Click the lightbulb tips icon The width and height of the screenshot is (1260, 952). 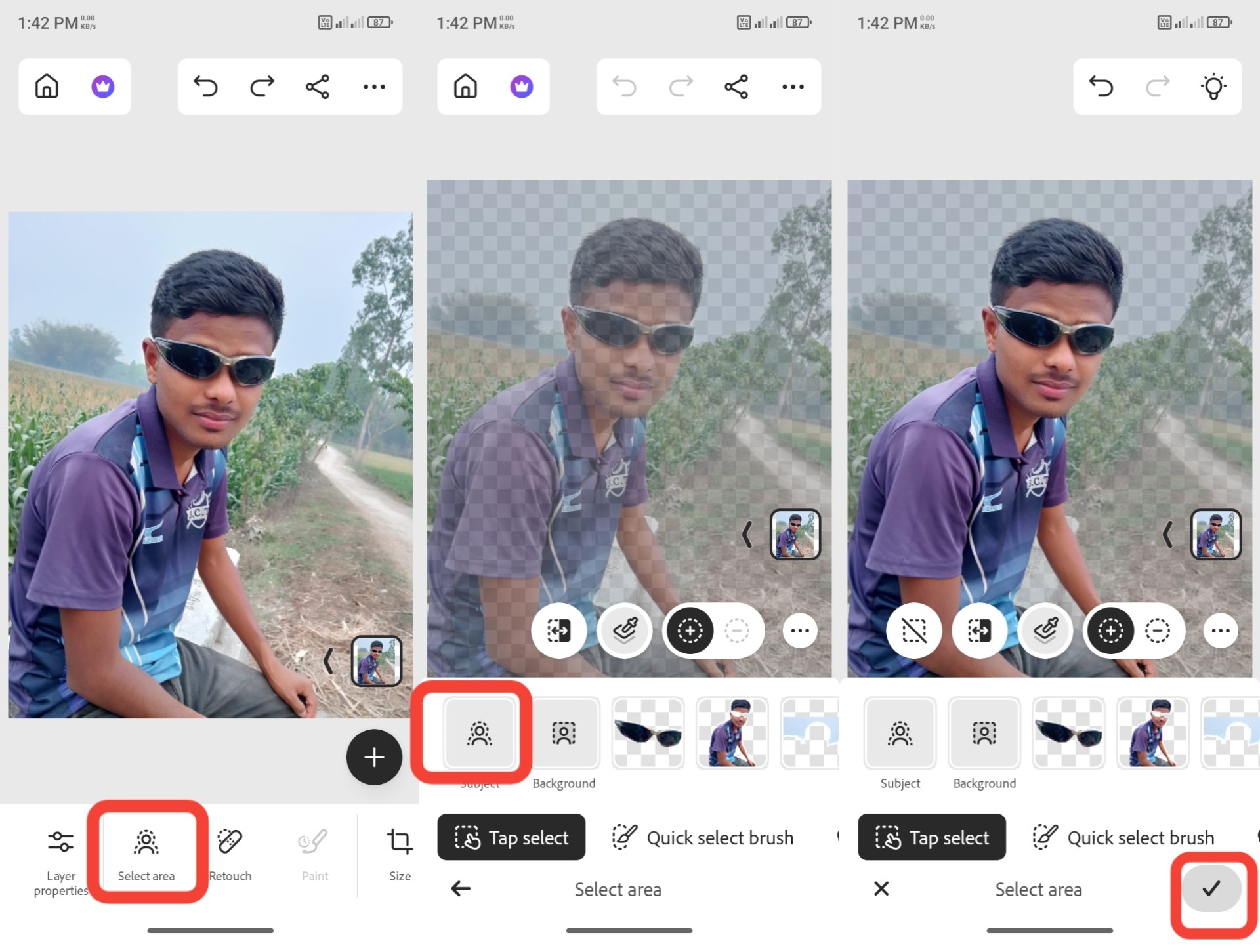tap(1213, 87)
